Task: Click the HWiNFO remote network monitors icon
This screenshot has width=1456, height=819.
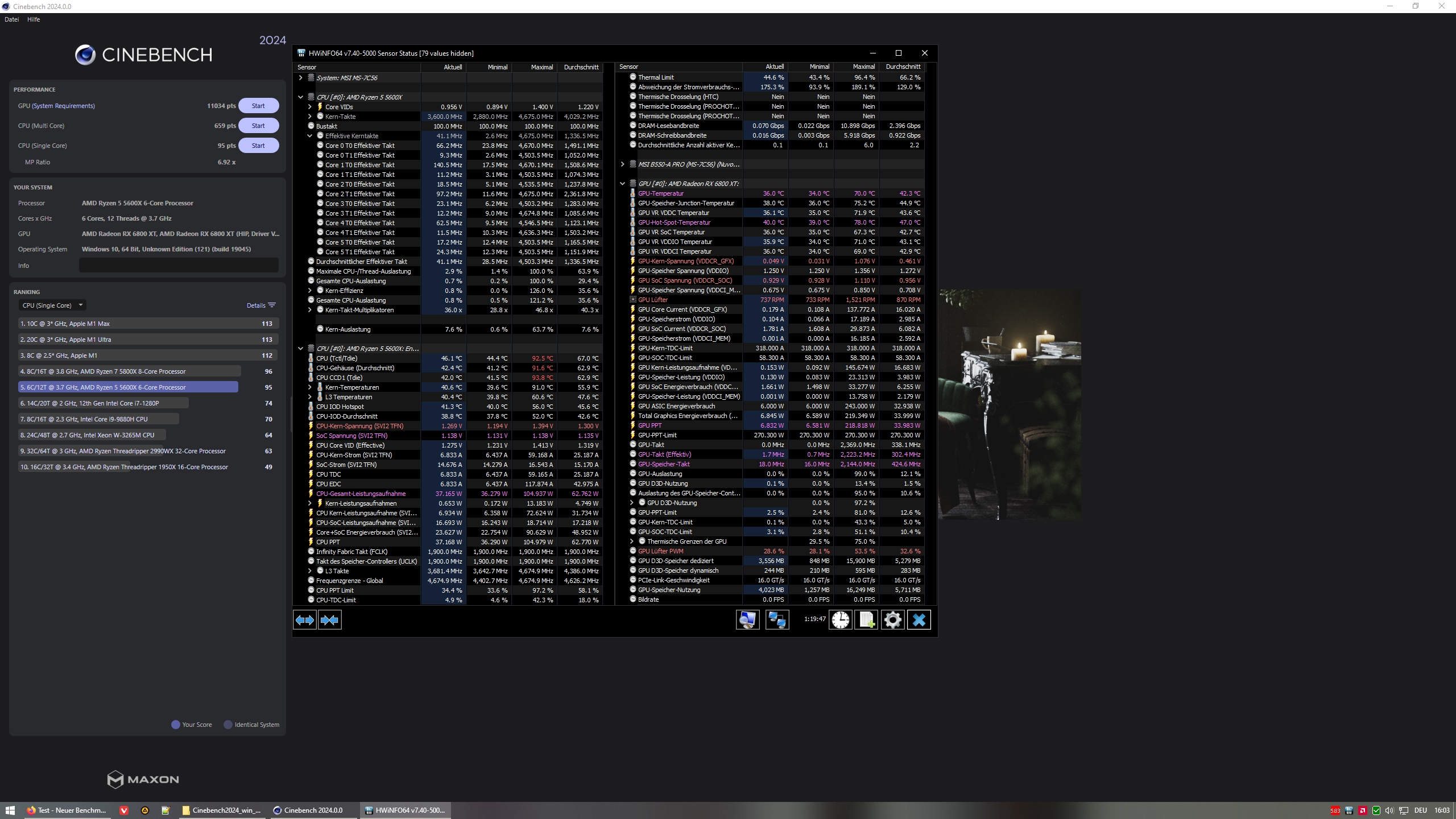Action: pyautogui.click(x=777, y=620)
